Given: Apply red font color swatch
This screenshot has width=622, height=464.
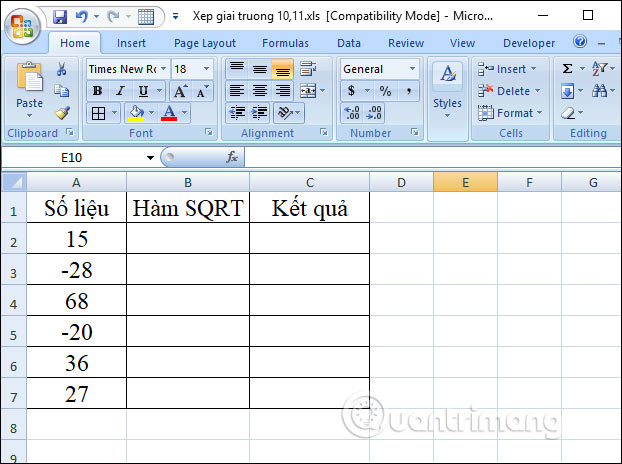Looking at the screenshot, I should (x=169, y=113).
